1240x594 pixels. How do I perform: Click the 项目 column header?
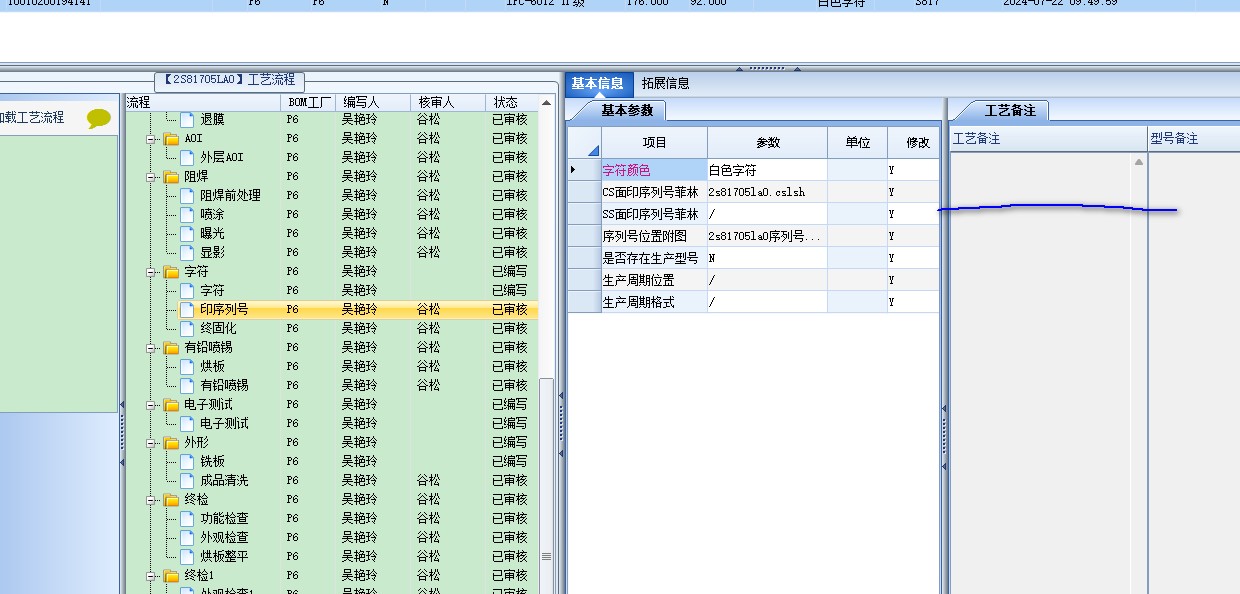click(x=654, y=143)
